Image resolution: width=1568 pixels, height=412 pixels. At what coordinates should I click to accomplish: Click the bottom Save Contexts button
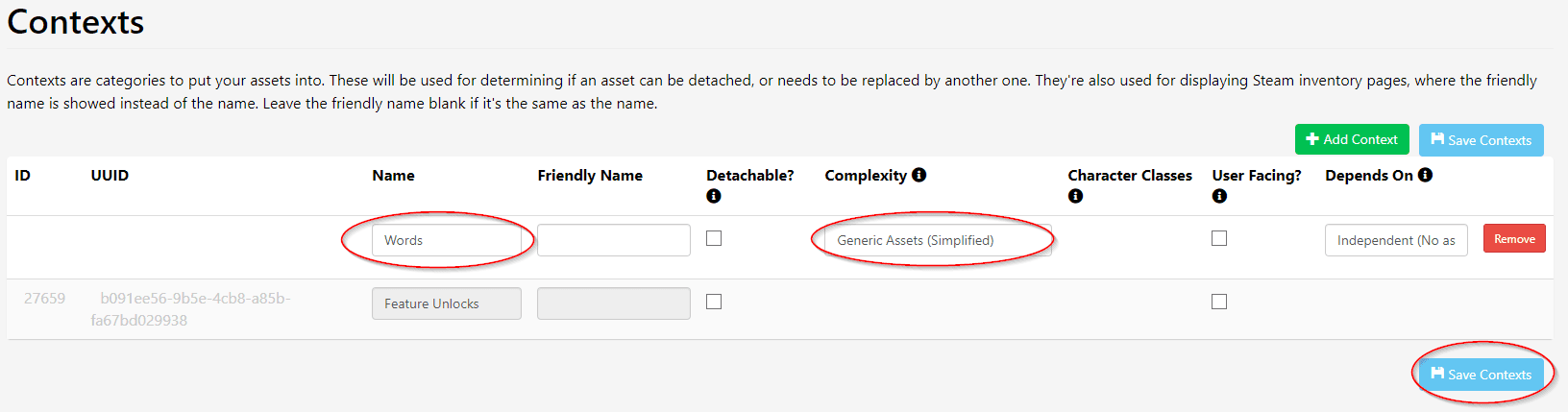(x=1482, y=375)
